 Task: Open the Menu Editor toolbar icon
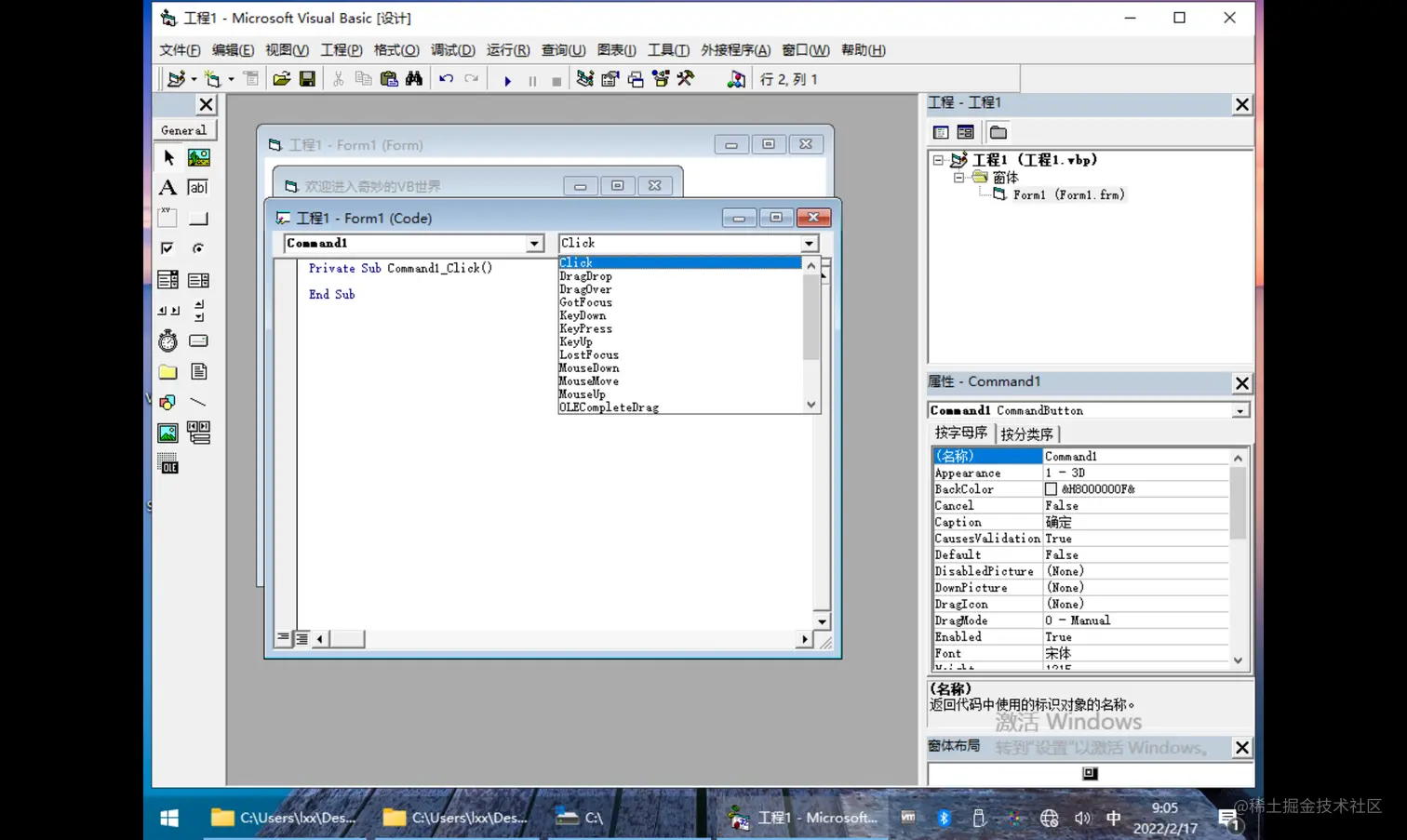(x=250, y=79)
